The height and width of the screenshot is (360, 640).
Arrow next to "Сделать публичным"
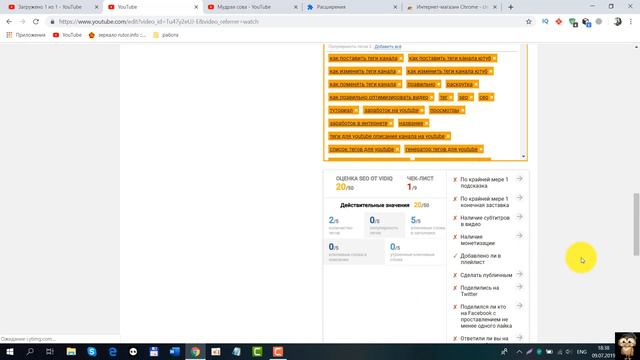tap(519, 274)
